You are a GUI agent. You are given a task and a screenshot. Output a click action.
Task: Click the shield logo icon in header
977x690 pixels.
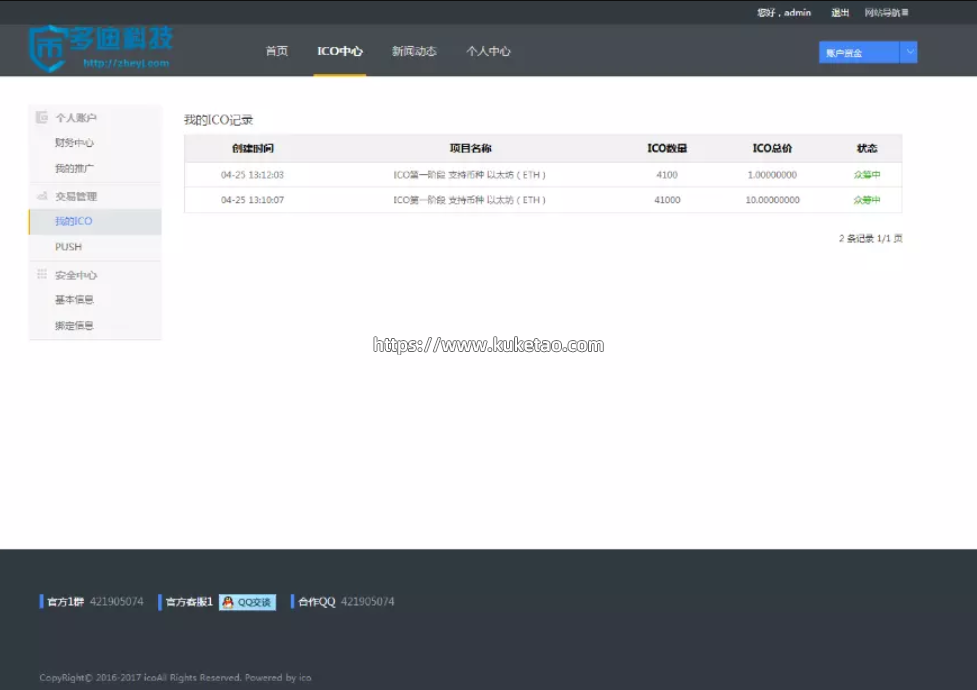pos(47,50)
